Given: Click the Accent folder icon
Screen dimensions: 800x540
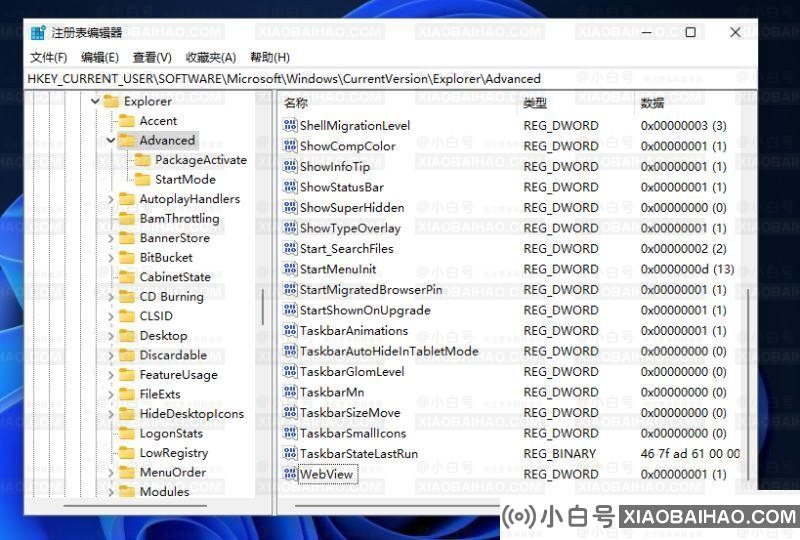Looking at the screenshot, I should coord(127,121).
